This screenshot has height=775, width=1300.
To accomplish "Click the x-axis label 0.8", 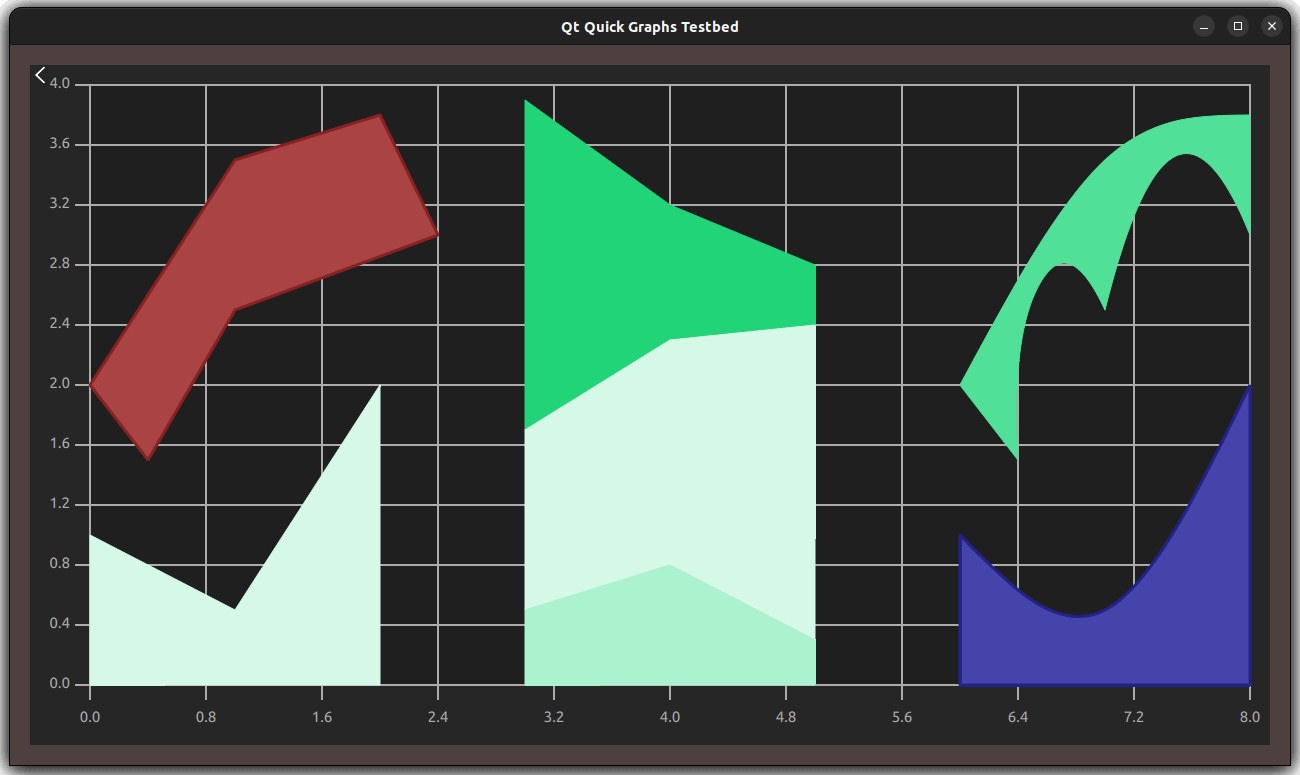I will [206, 717].
